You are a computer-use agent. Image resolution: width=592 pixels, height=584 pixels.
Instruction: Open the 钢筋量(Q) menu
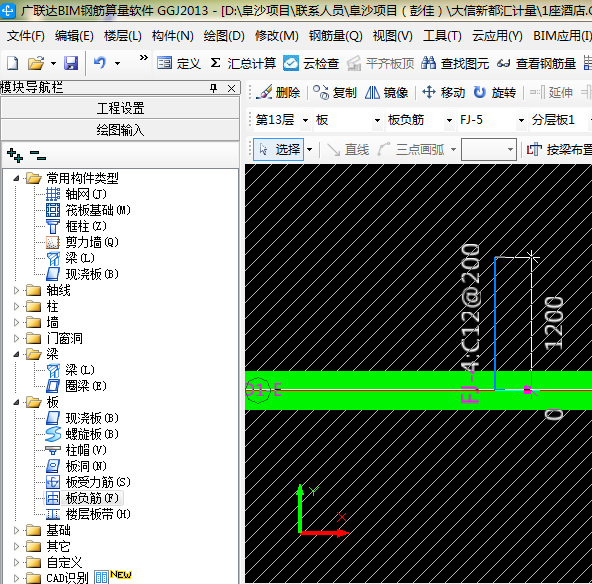tap(335, 36)
